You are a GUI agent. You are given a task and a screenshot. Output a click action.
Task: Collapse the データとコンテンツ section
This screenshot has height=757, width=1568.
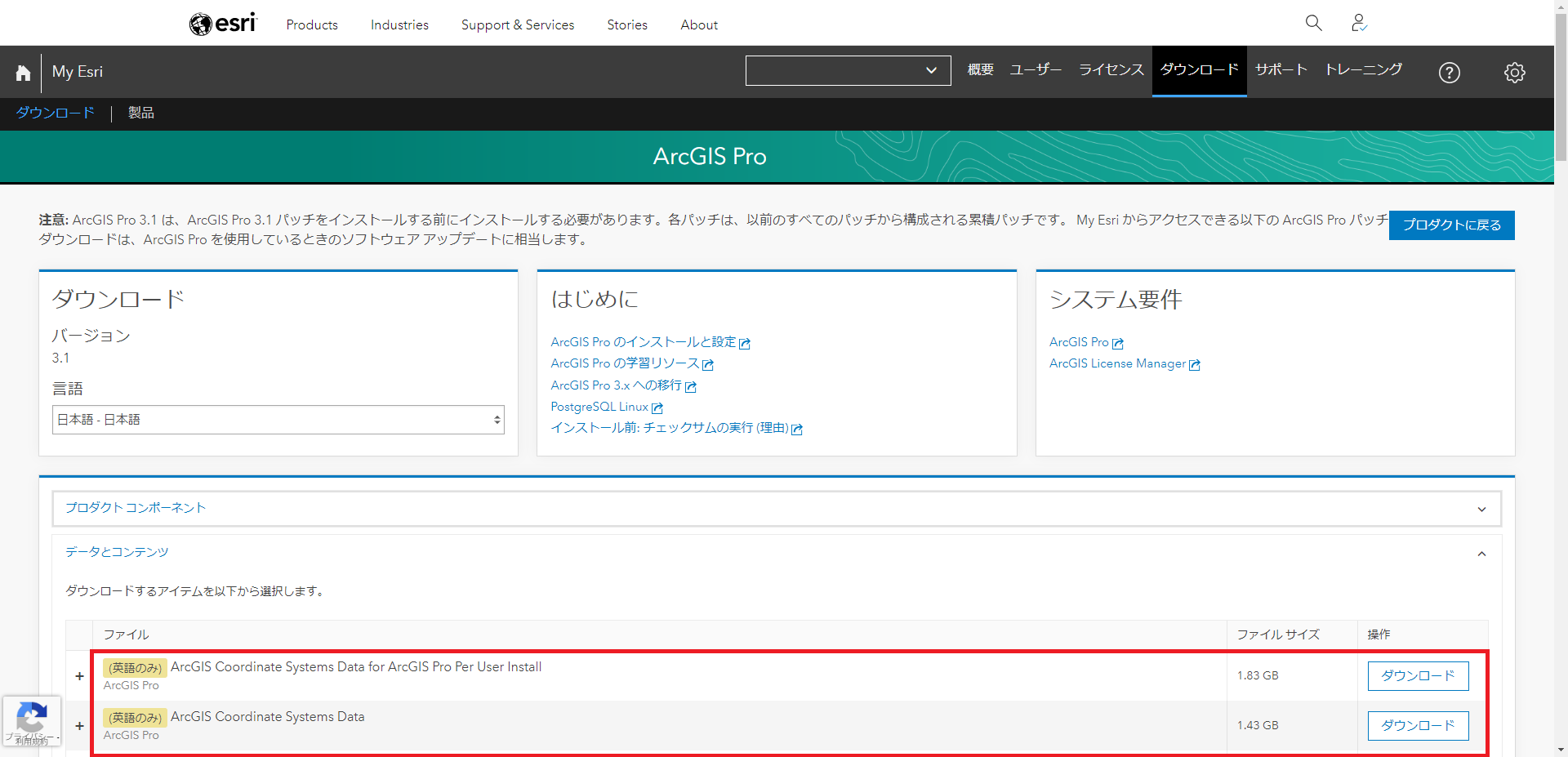click(x=777, y=553)
